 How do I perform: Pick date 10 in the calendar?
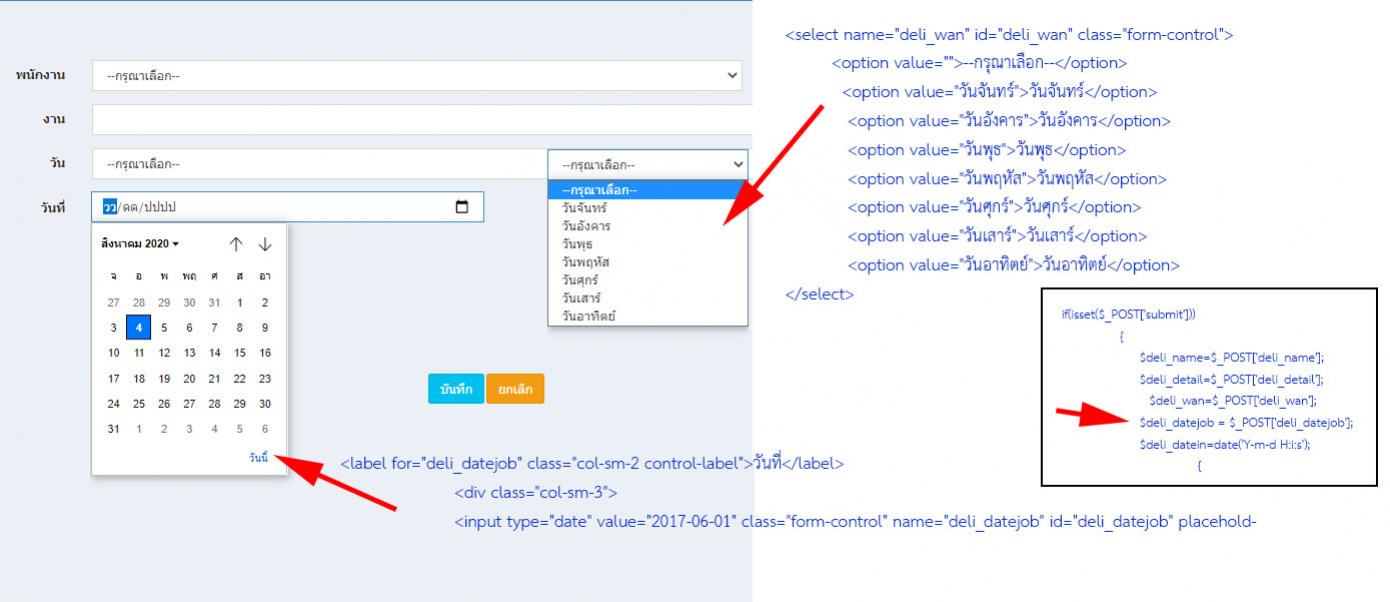point(114,353)
